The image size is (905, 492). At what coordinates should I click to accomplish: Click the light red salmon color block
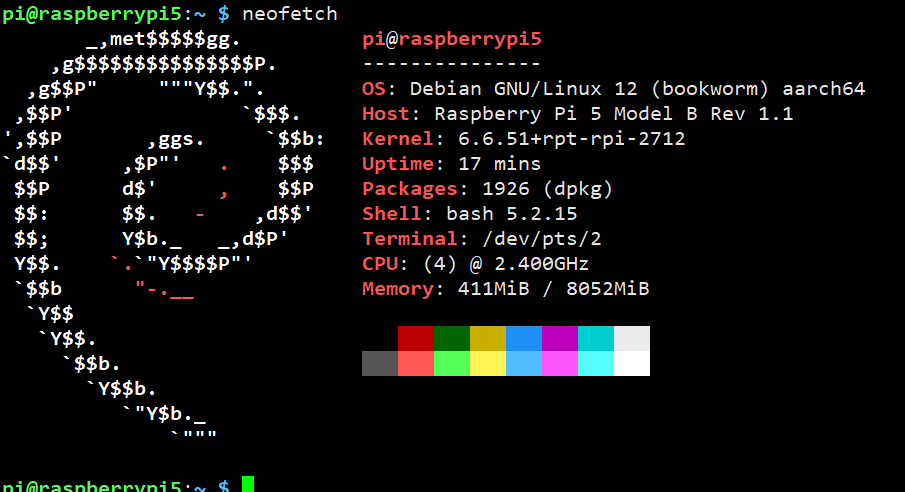(x=416, y=363)
